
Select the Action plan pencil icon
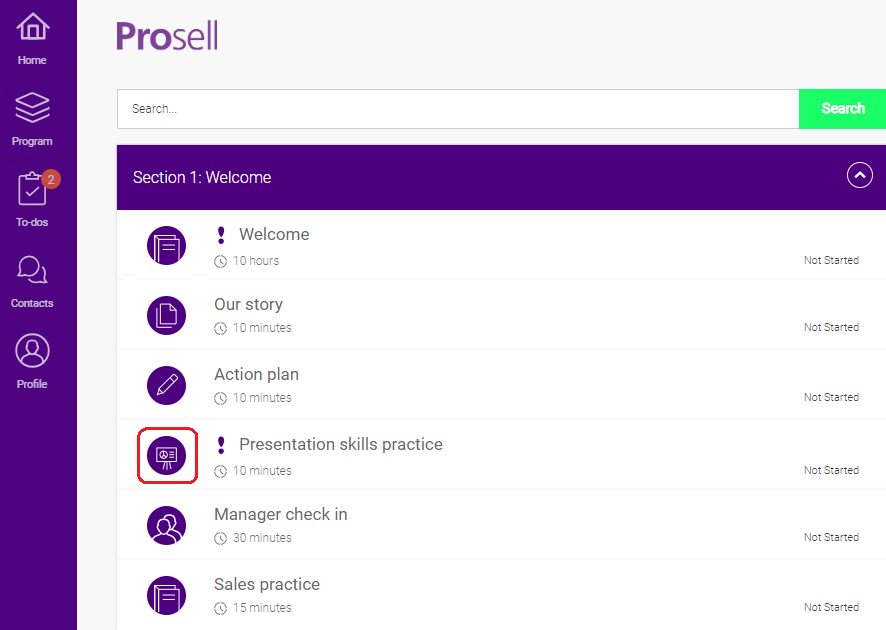[167, 385]
